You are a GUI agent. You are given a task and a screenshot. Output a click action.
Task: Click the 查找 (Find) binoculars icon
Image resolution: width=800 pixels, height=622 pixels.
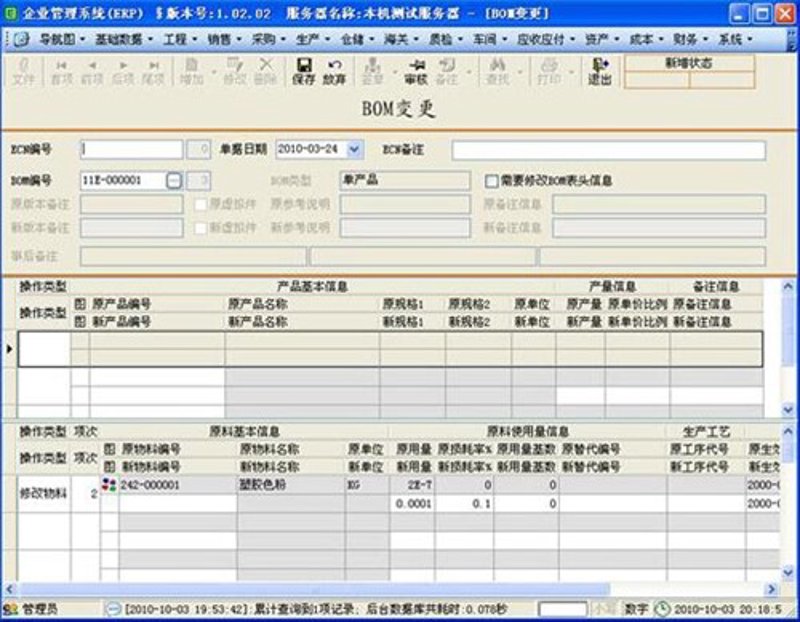coord(497,71)
